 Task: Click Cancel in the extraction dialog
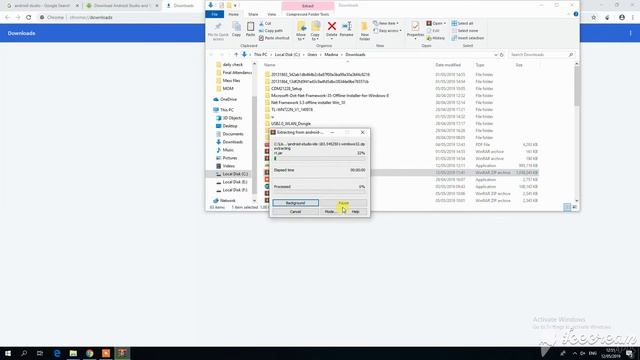point(296,212)
